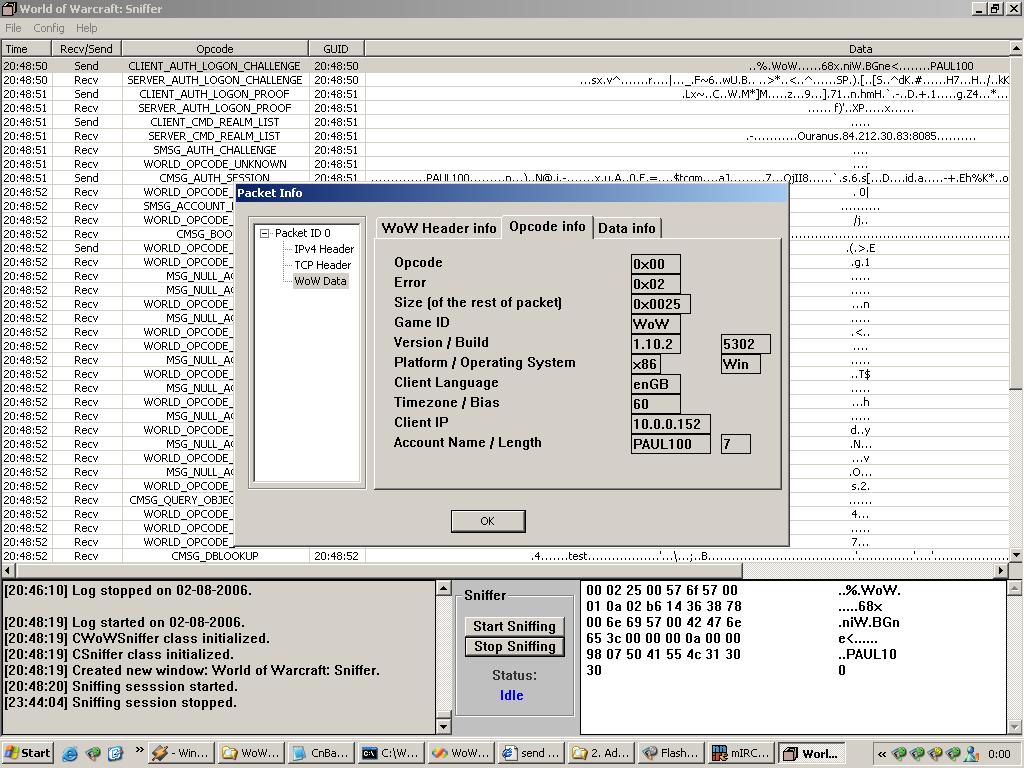The image size is (1024, 768).
Task: Sort by the Data column header
Action: 687,49
